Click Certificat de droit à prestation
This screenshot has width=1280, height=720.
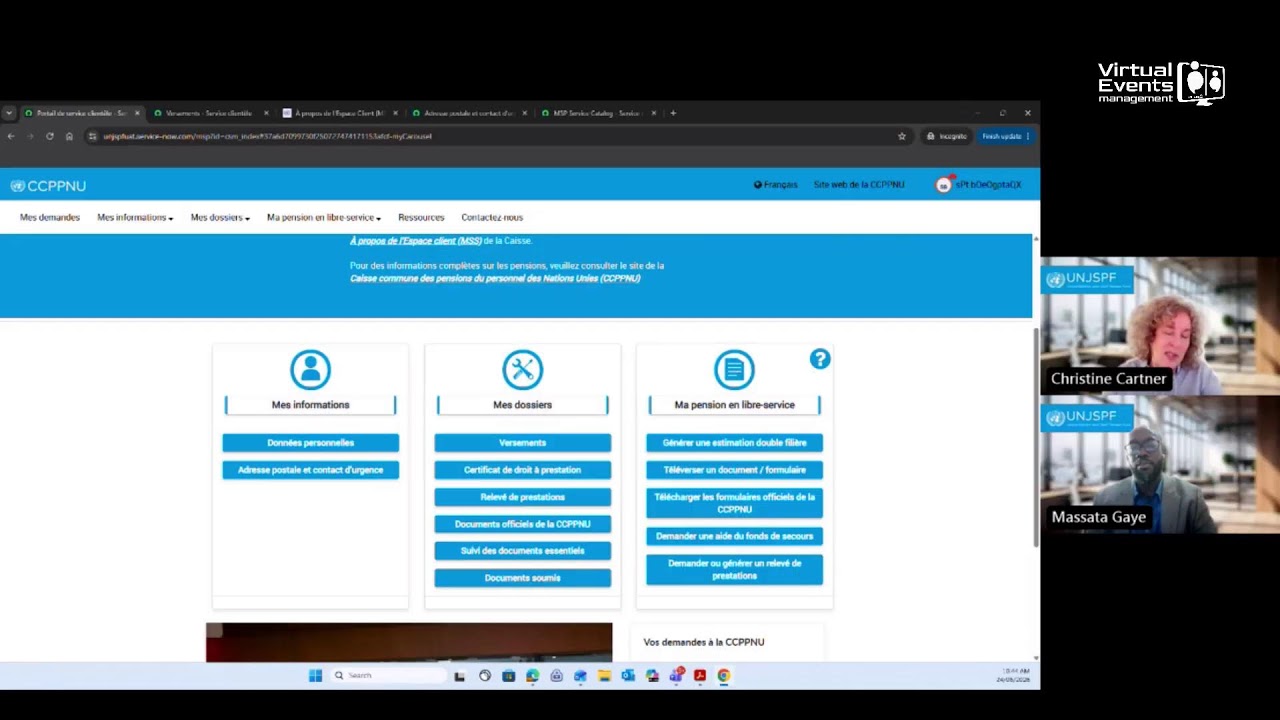(522, 470)
